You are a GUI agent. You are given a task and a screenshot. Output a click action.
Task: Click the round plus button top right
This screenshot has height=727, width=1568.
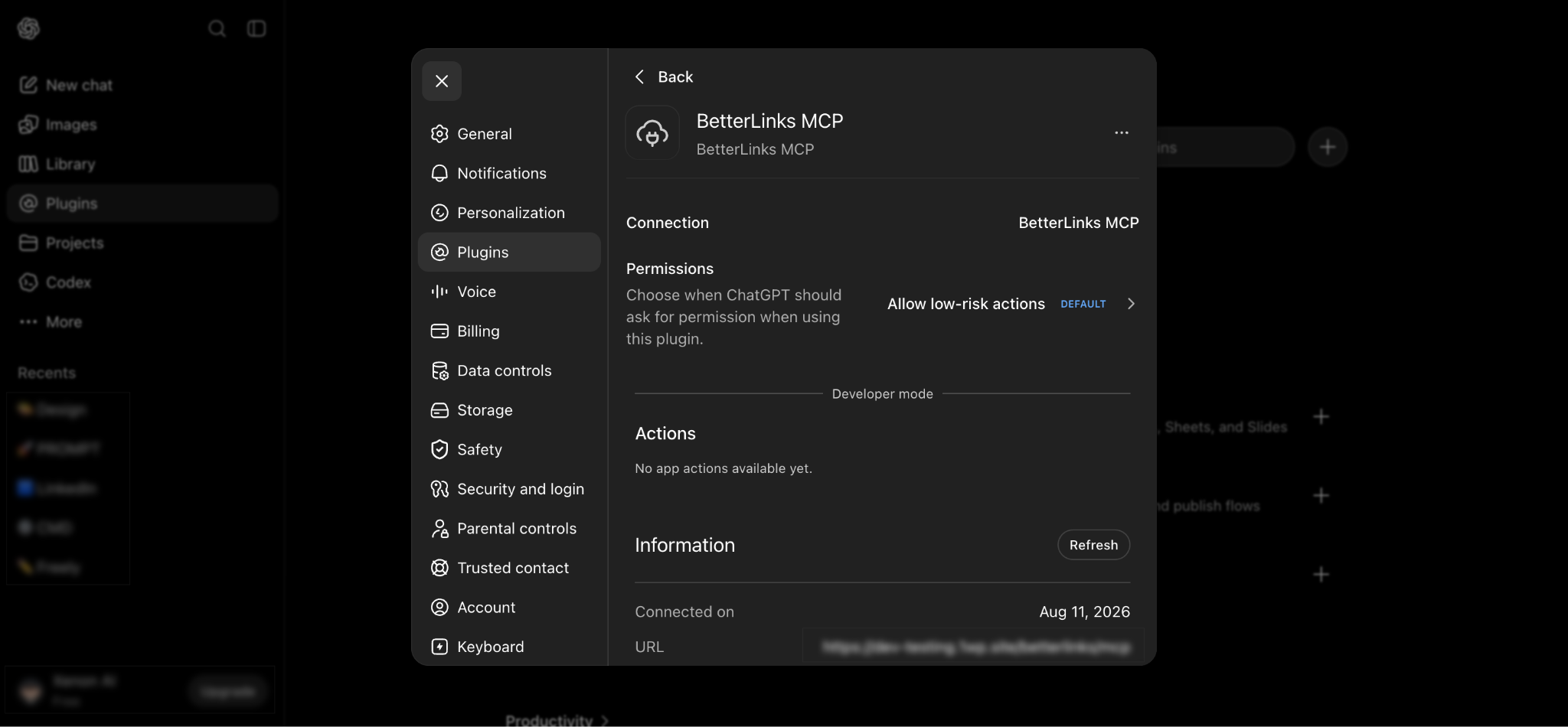tap(1328, 147)
